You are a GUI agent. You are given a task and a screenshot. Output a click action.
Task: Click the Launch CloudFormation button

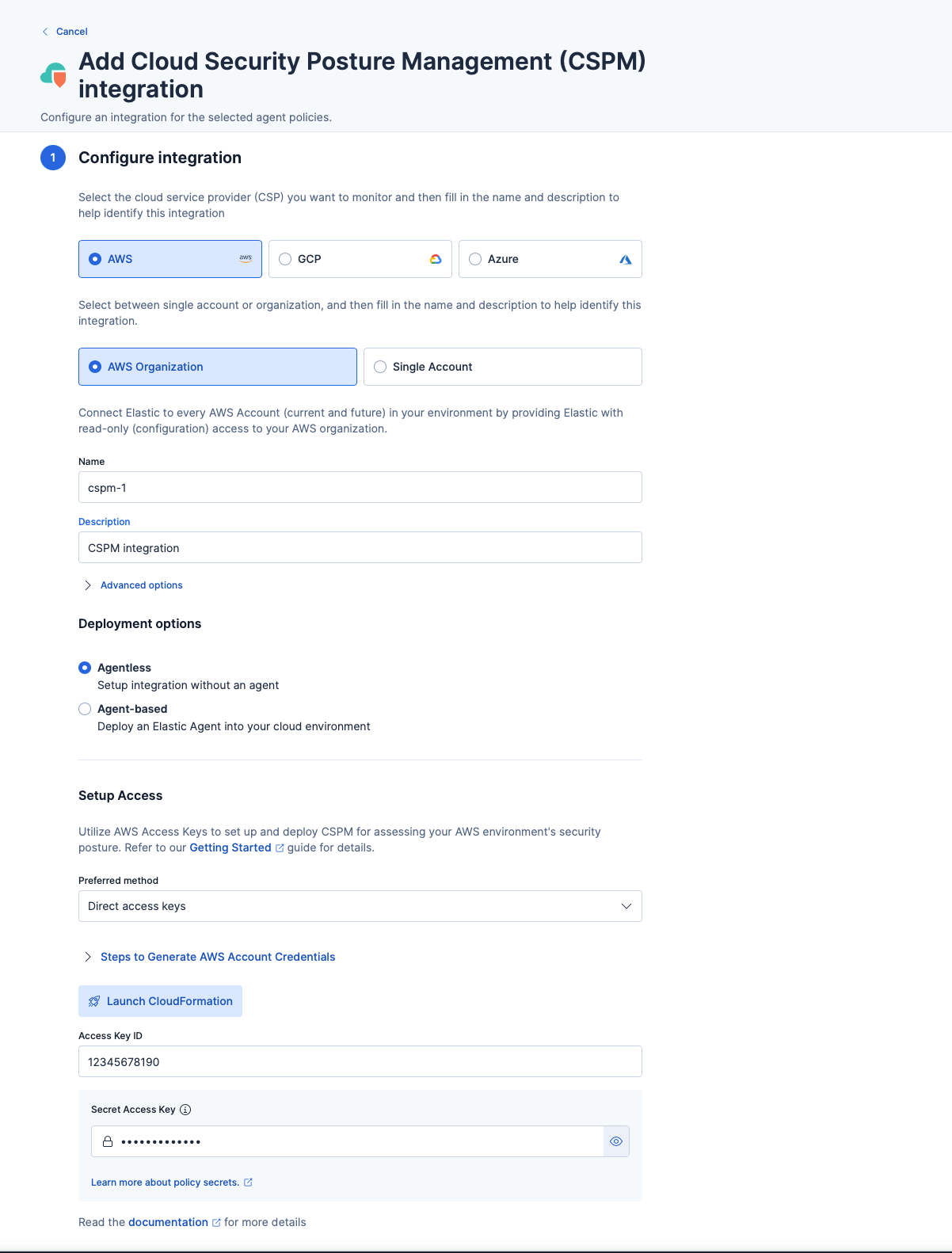tap(160, 1000)
